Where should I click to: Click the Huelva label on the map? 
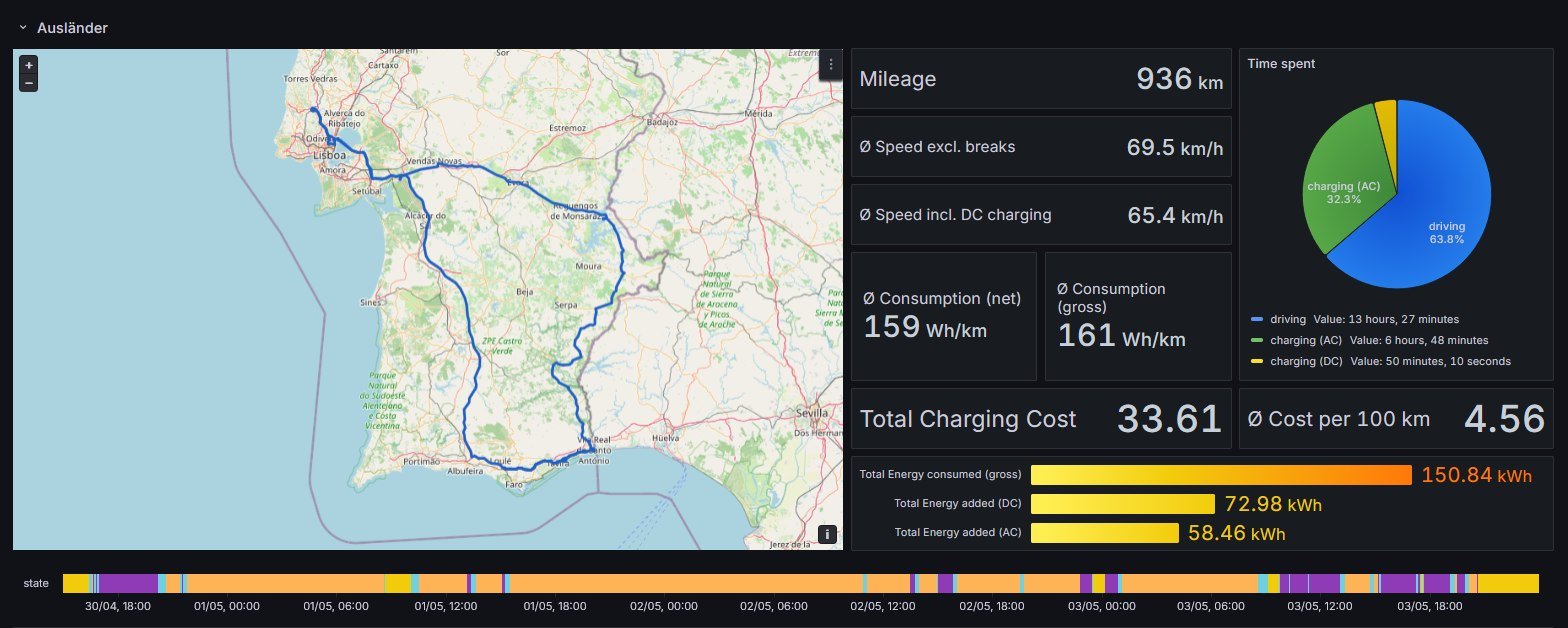click(x=665, y=438)
